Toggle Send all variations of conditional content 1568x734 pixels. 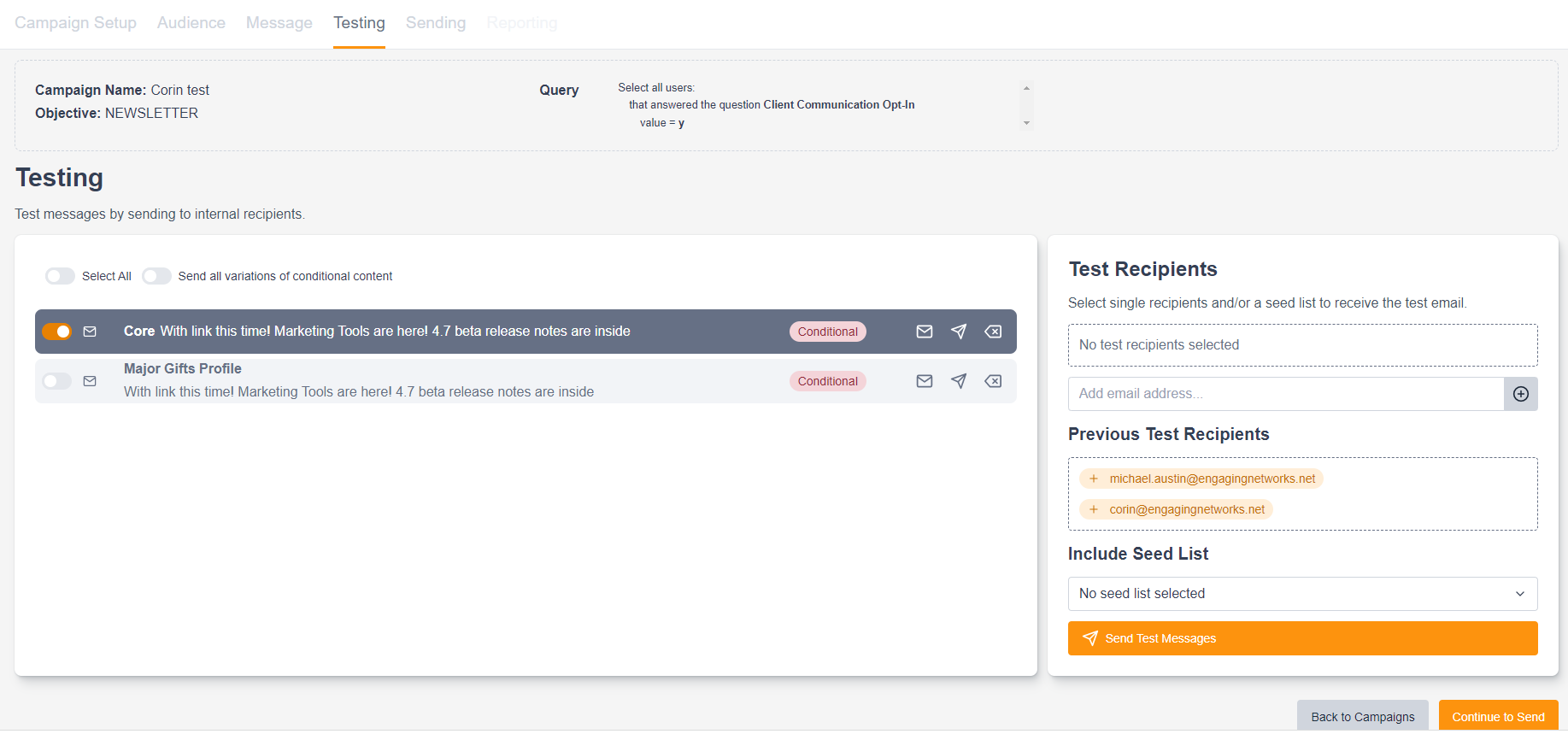tap(156, 276)
